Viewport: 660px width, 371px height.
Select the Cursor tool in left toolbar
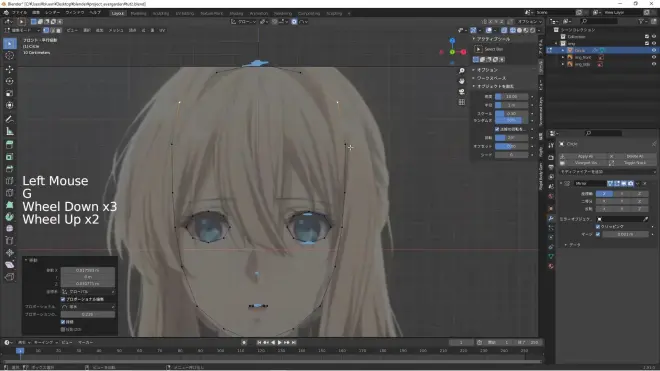tap(10, 56)
